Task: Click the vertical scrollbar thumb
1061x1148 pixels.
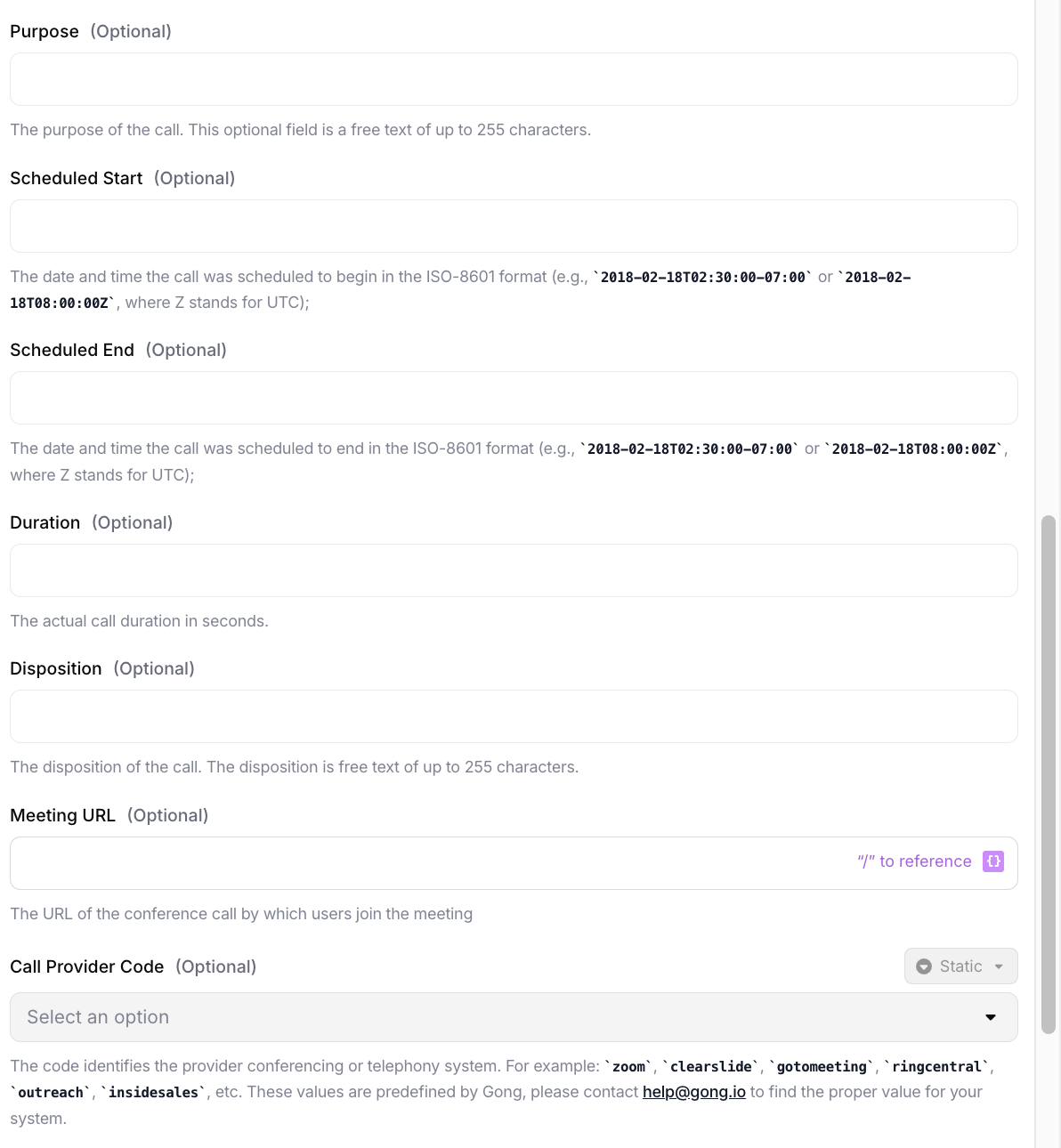Action: point(1049,774)
